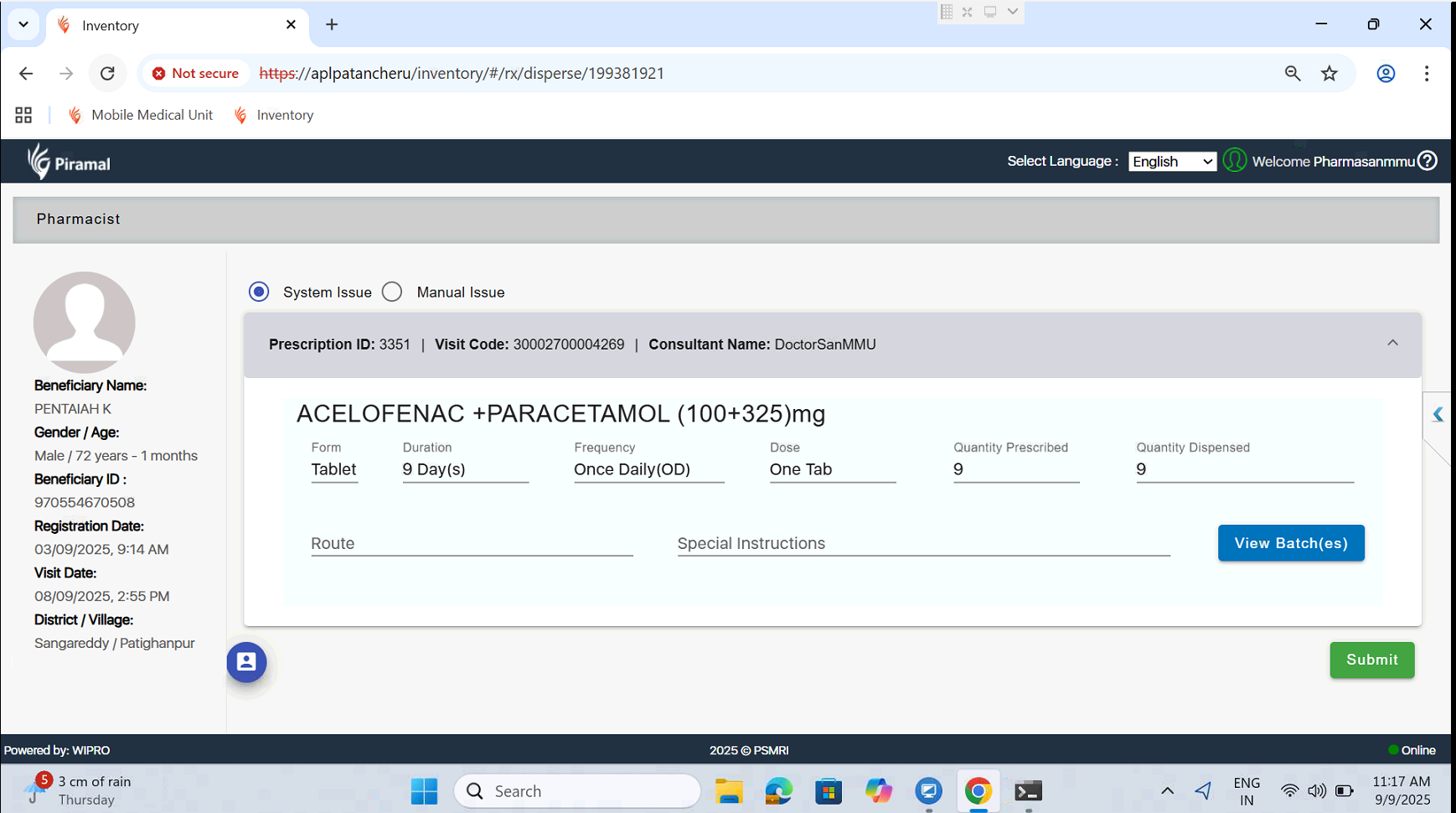Open the Mobile Medical Unit bookmark
This screenshot has width=1456, height=813.
tap(141, 115)
